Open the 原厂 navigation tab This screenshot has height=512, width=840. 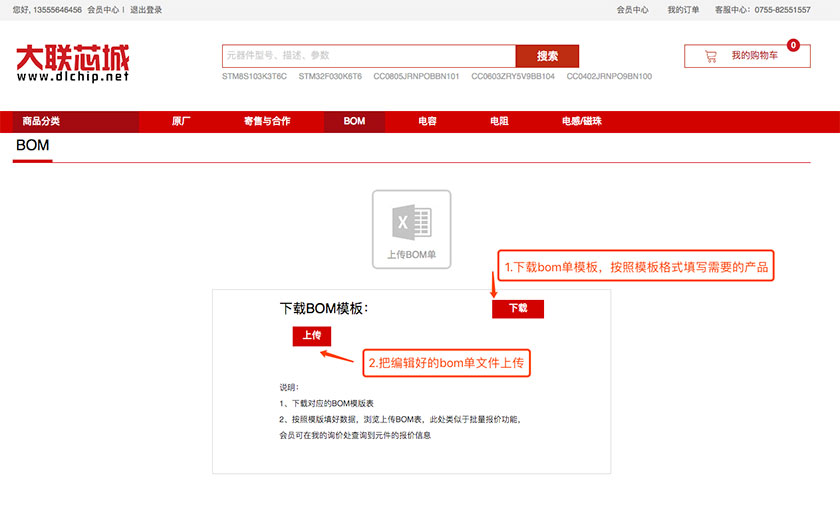click(x=181, y=121)
